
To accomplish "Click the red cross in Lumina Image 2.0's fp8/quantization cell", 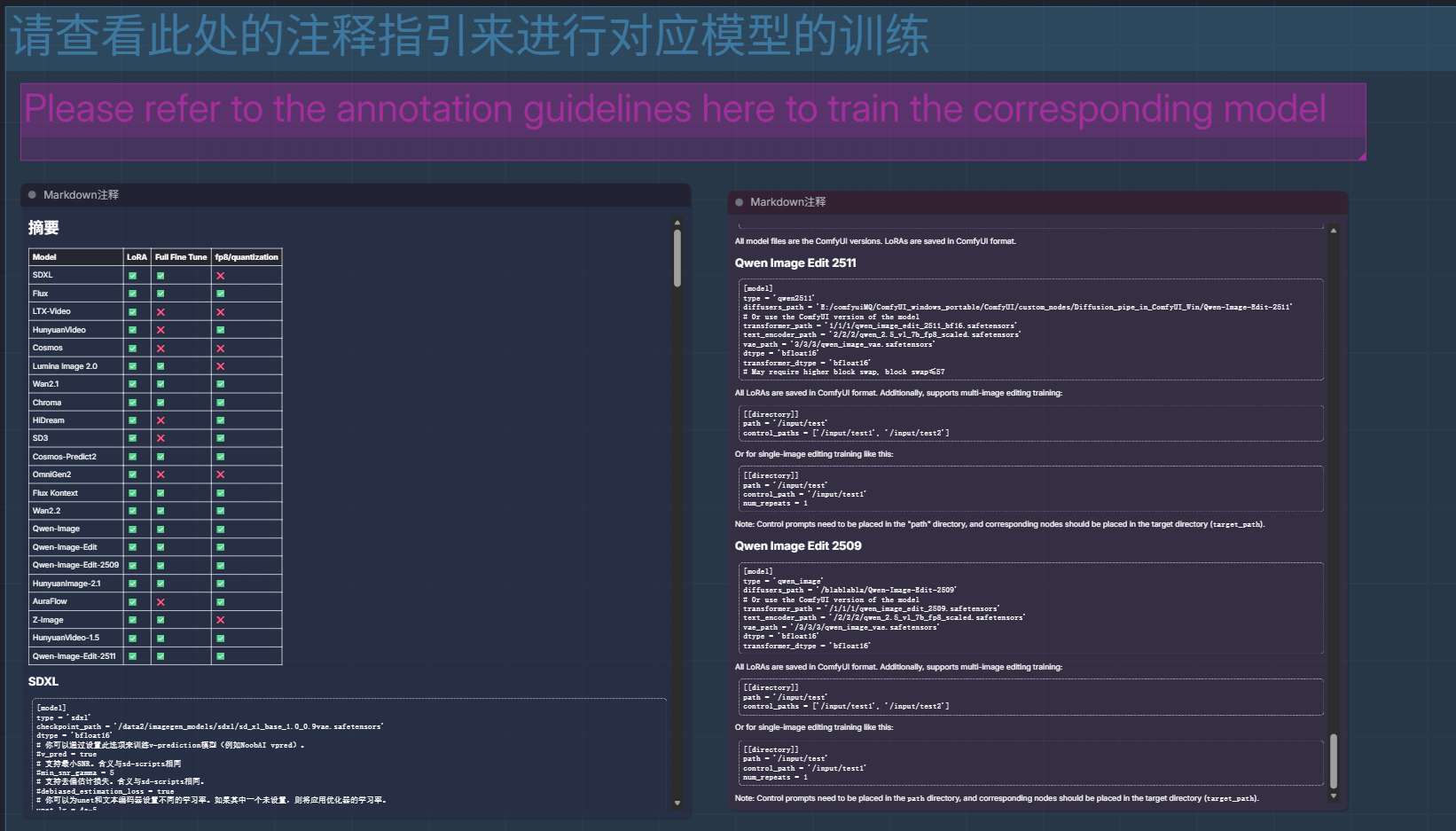I will (221, 366).
